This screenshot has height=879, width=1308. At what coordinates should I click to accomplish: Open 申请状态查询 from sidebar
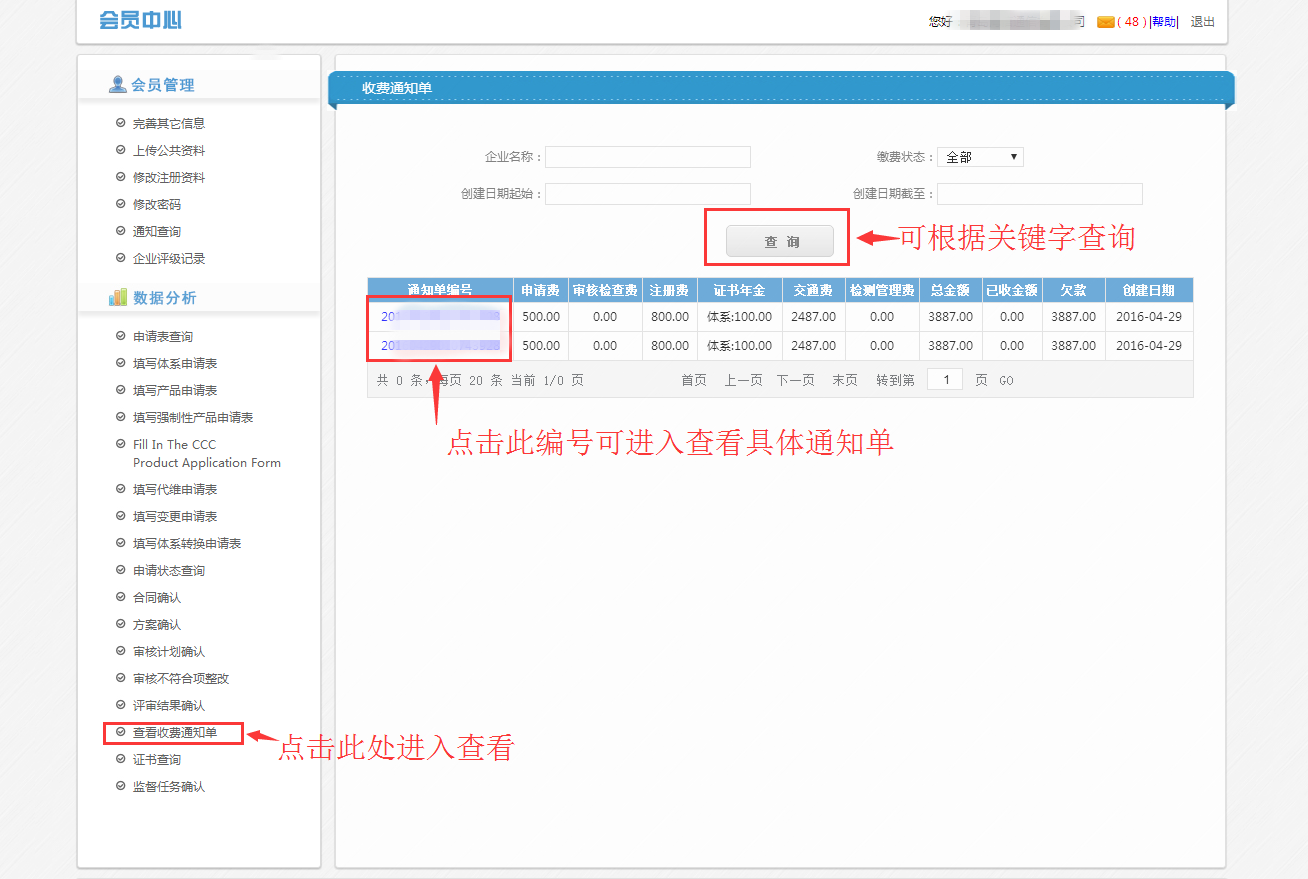(x=169, y=571)
